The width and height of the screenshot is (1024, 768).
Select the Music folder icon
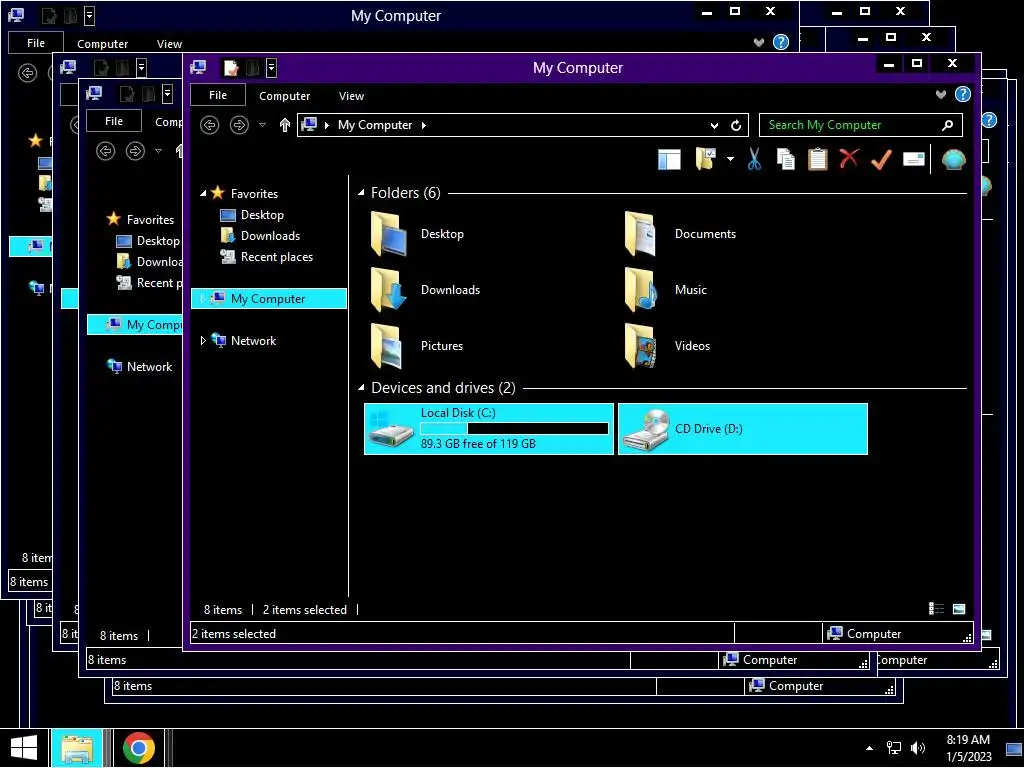tap(641, 290)
